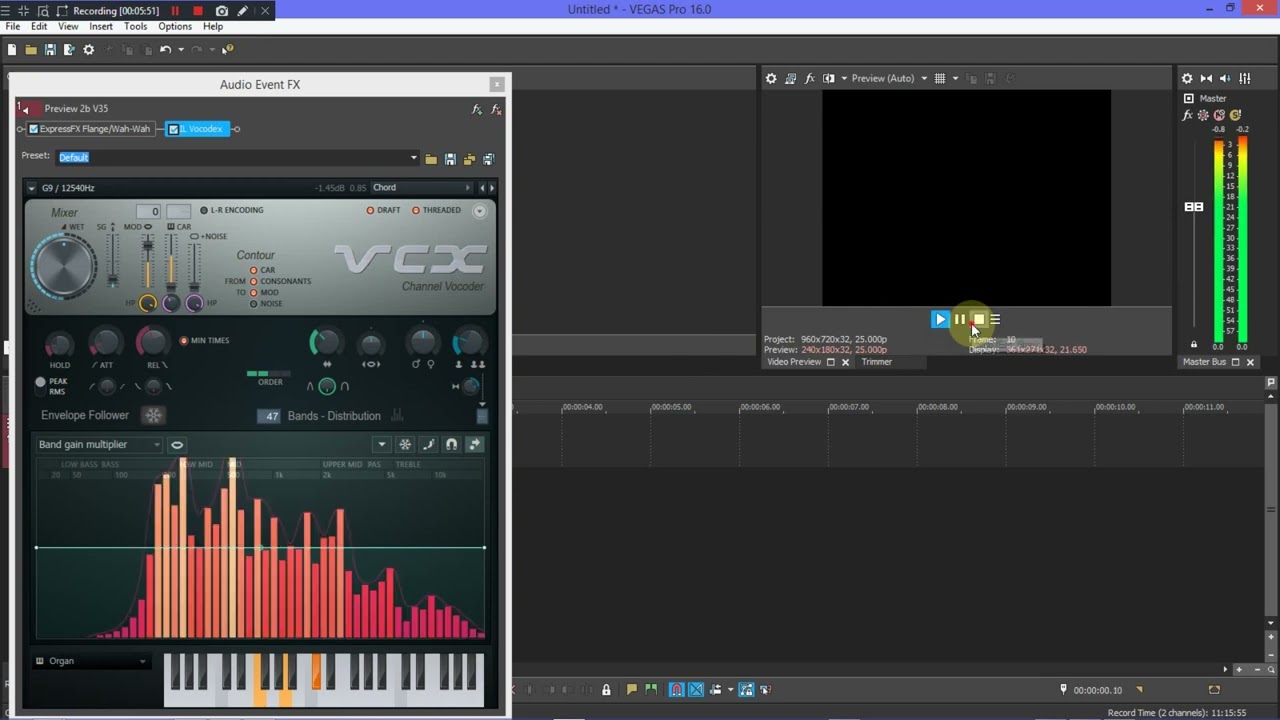
Task: Open the Help menu
Action: tap(213, 27)
